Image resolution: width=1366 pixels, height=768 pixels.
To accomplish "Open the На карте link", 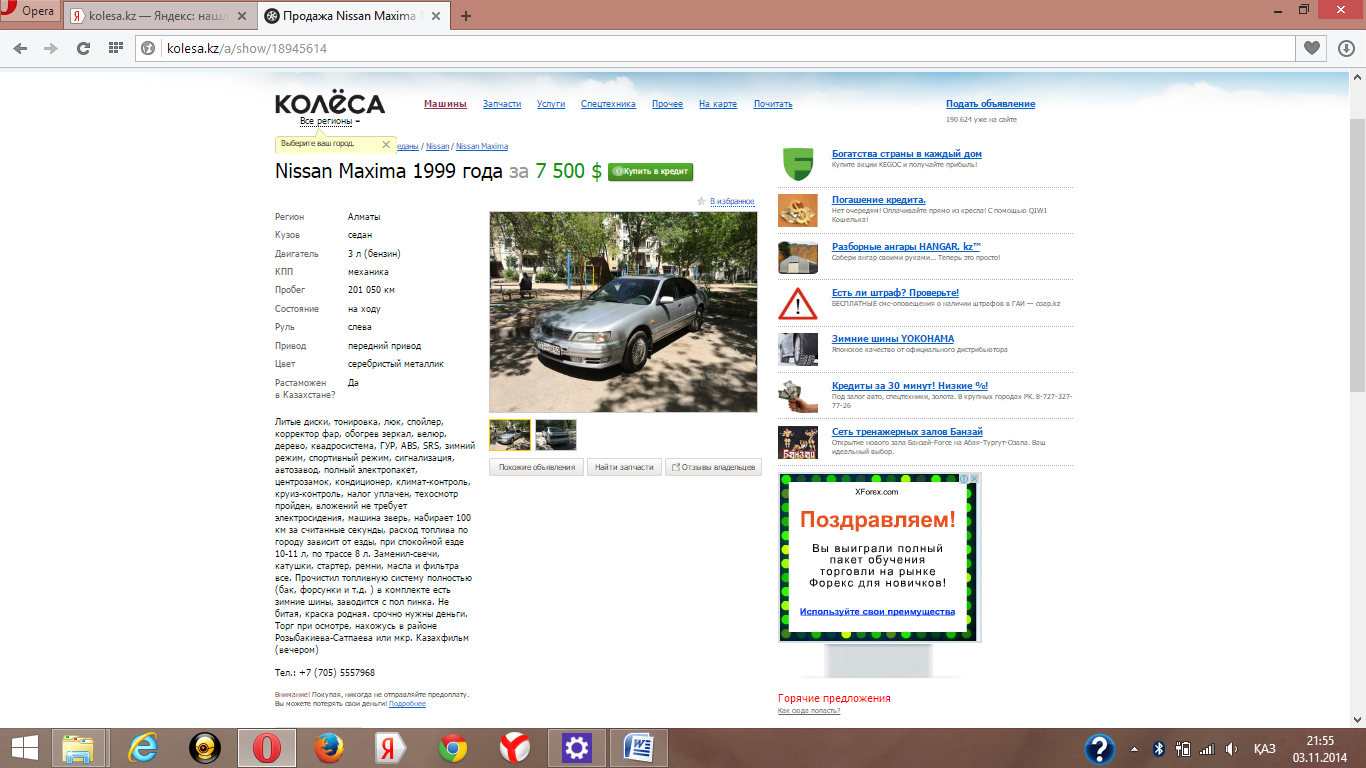I will 718,104.
